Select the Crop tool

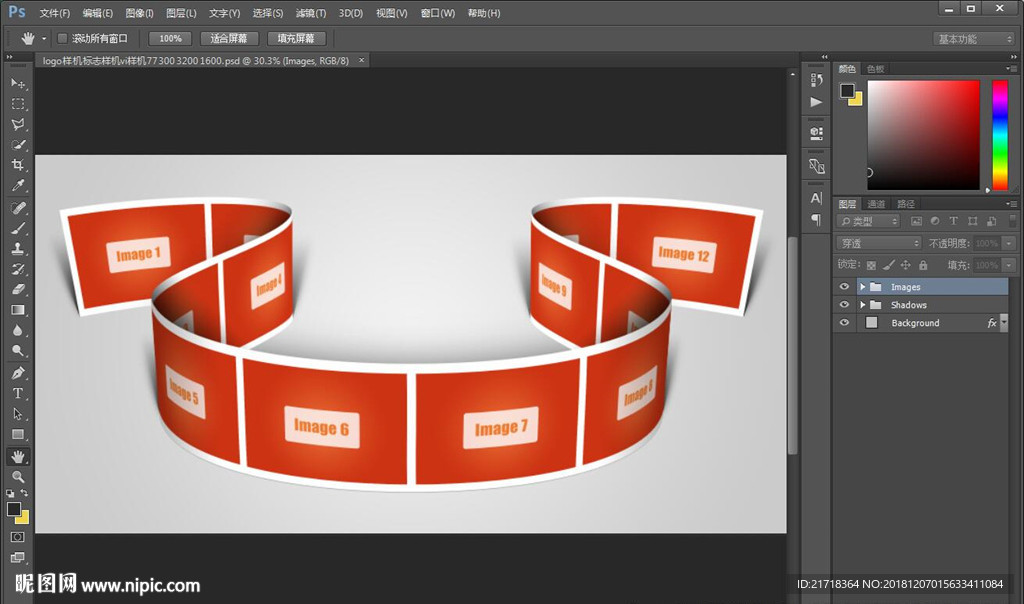point(18,165)
